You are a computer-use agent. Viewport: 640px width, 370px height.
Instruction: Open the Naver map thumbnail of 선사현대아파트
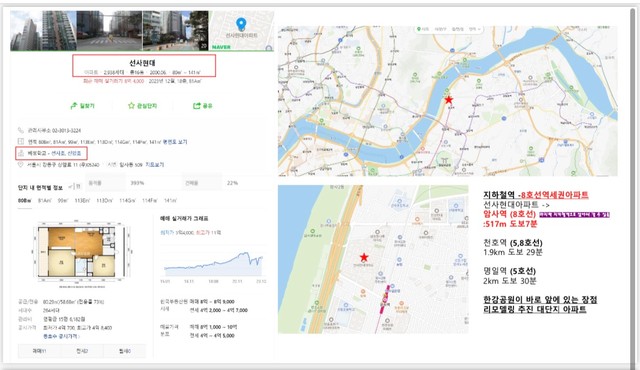click(241, 31)
